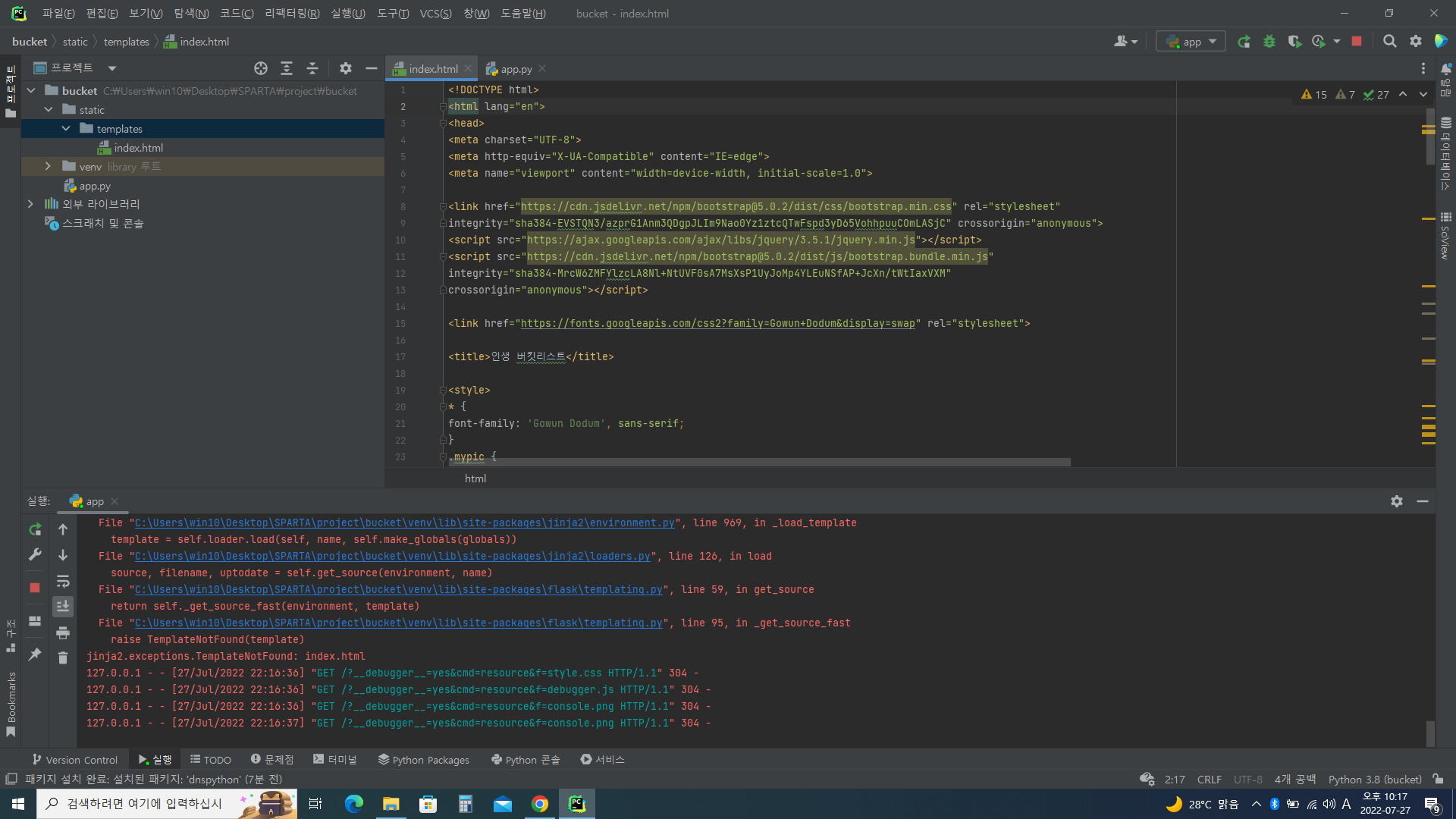Collapse the bucket root folder
Image resolution: width=1456 pixels, height=819 pixels.
click(31, 91)
